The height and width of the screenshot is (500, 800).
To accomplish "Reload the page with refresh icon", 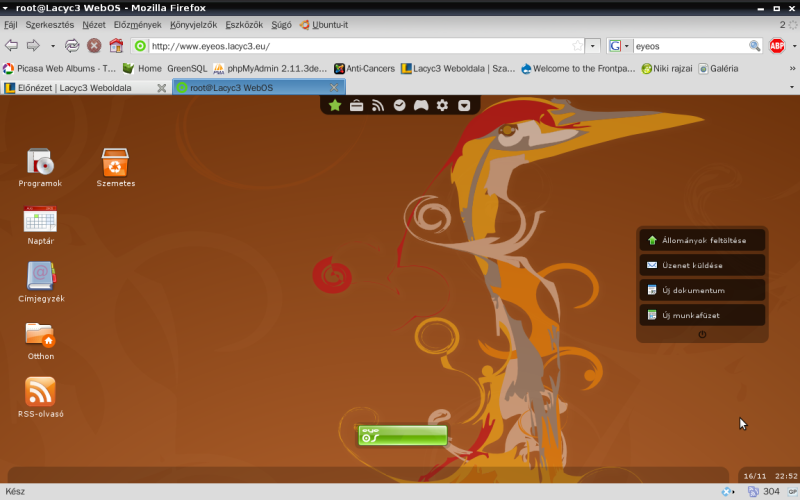I will coord(72,45).
